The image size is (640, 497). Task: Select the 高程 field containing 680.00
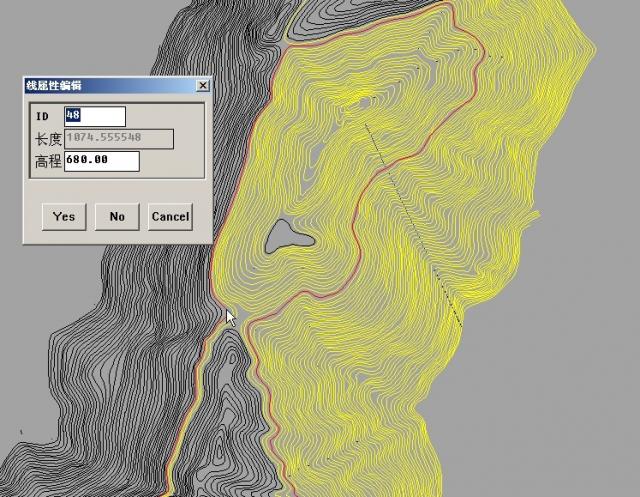pos(101,161)
